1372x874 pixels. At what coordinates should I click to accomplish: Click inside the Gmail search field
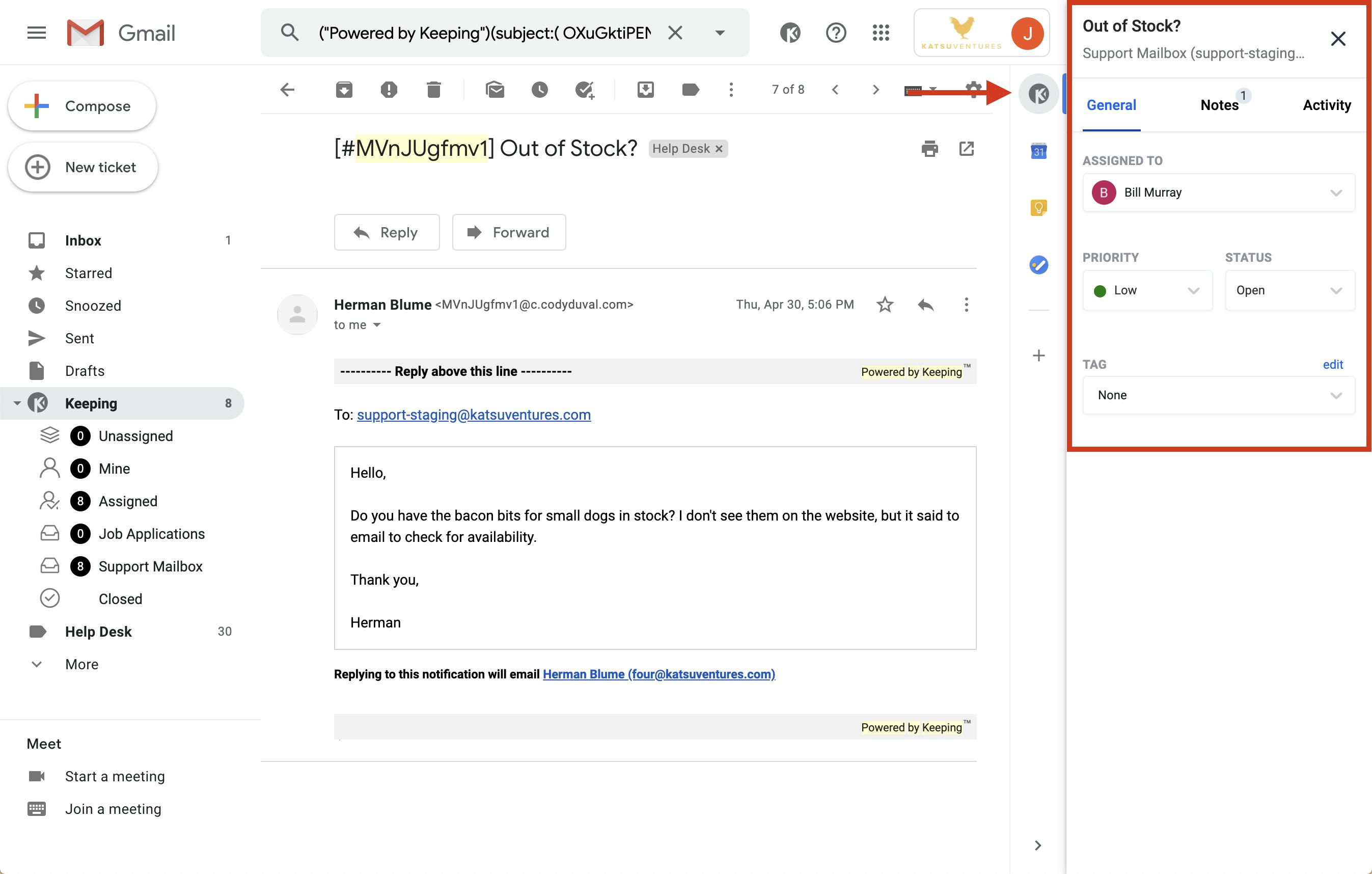(484, 33)
